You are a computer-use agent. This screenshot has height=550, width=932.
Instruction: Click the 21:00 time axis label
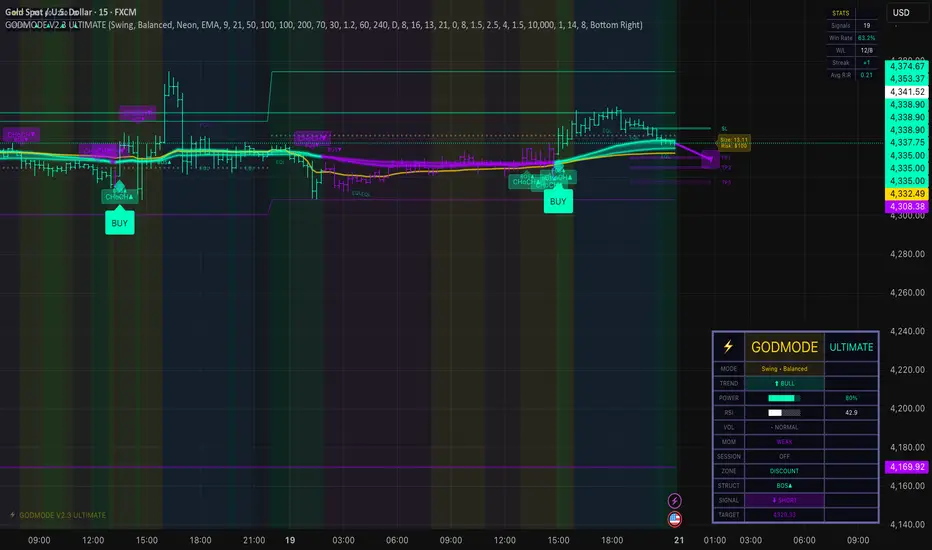(254, 540)
